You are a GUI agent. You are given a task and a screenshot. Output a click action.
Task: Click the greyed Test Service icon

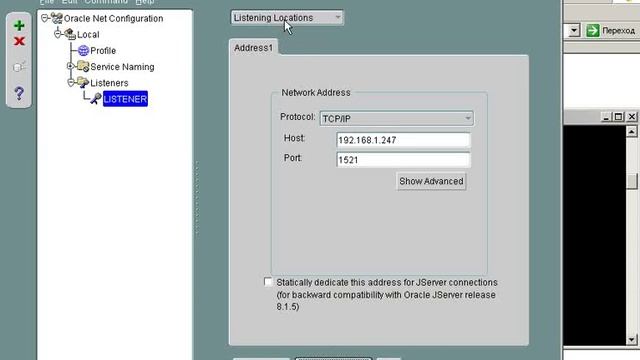point(19,67)
